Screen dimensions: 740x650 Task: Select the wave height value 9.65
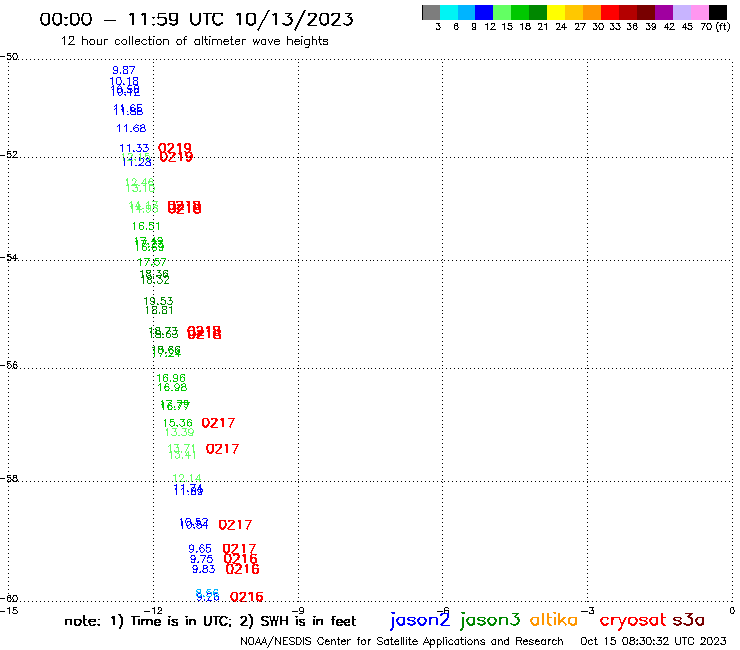200,549
